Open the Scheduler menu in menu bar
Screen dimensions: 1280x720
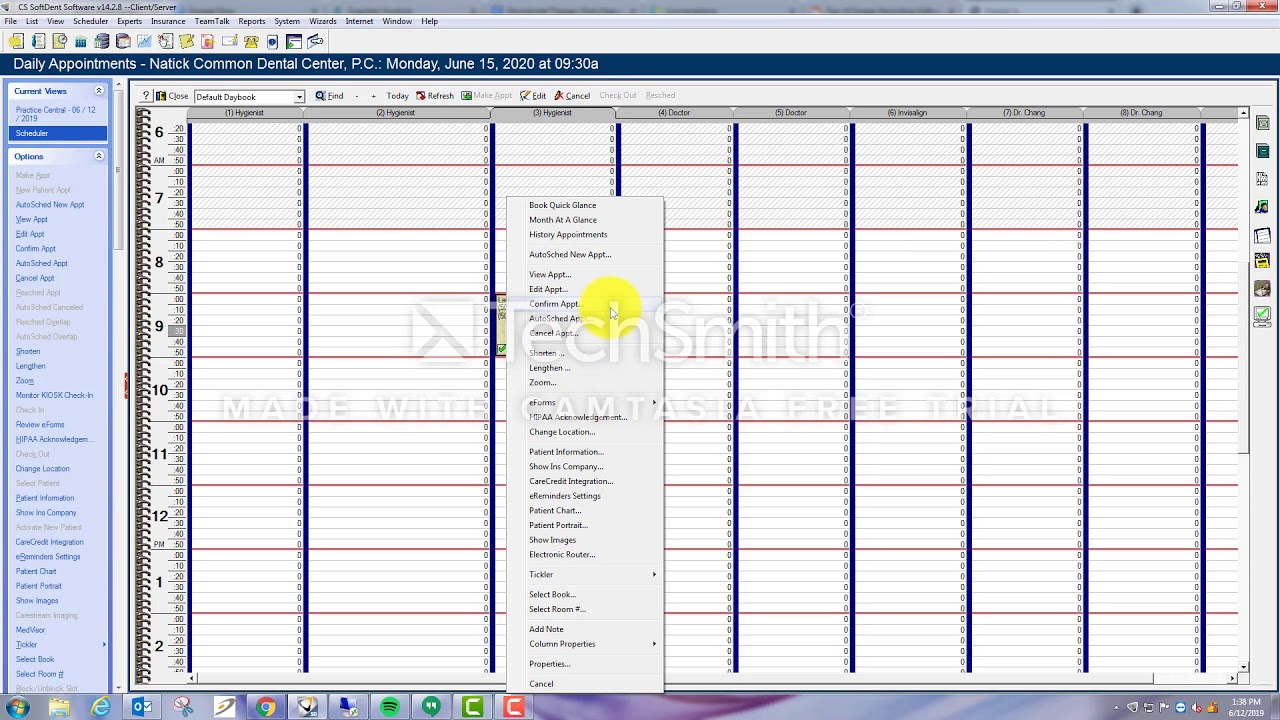(x=91, y=21)
